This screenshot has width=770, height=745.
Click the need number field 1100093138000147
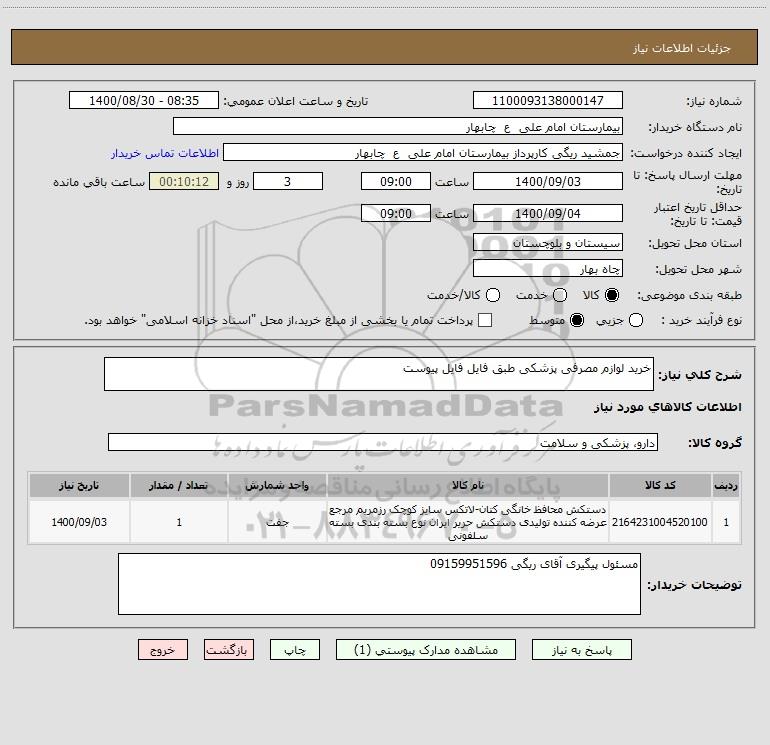tap(548, 100)
